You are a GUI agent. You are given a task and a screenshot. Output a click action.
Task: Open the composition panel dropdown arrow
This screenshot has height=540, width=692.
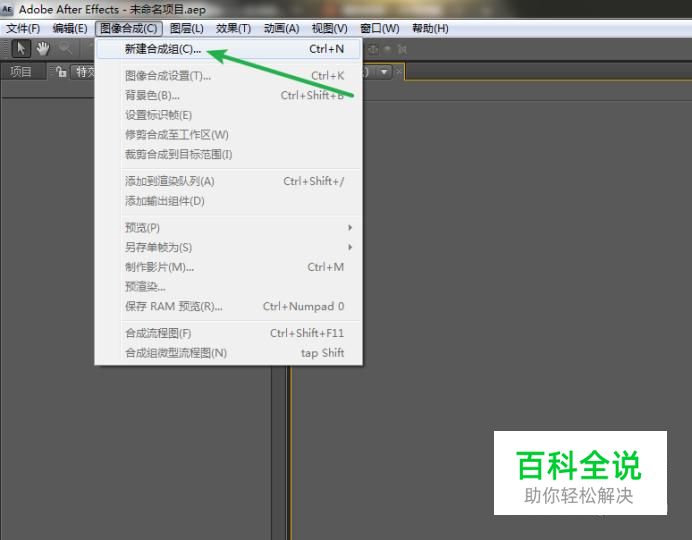pyautogui.click(x=384, y=71)
